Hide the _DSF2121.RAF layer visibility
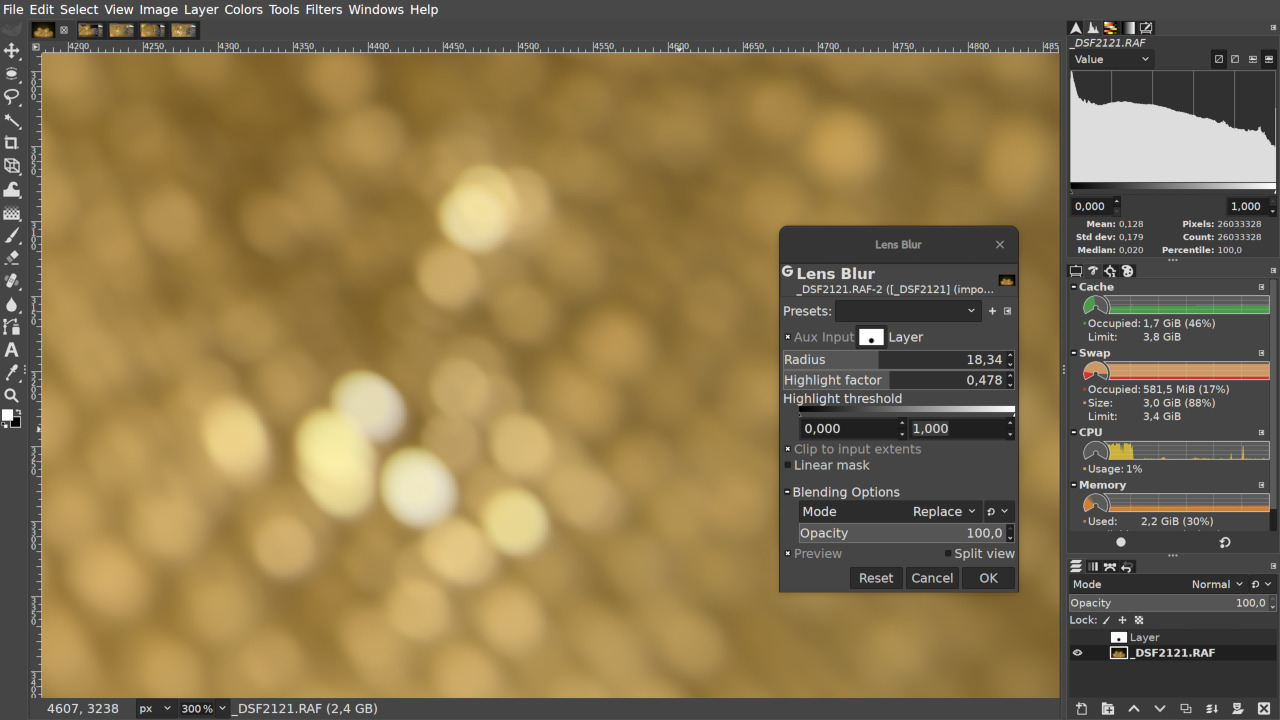 (x=1077, y=652)
